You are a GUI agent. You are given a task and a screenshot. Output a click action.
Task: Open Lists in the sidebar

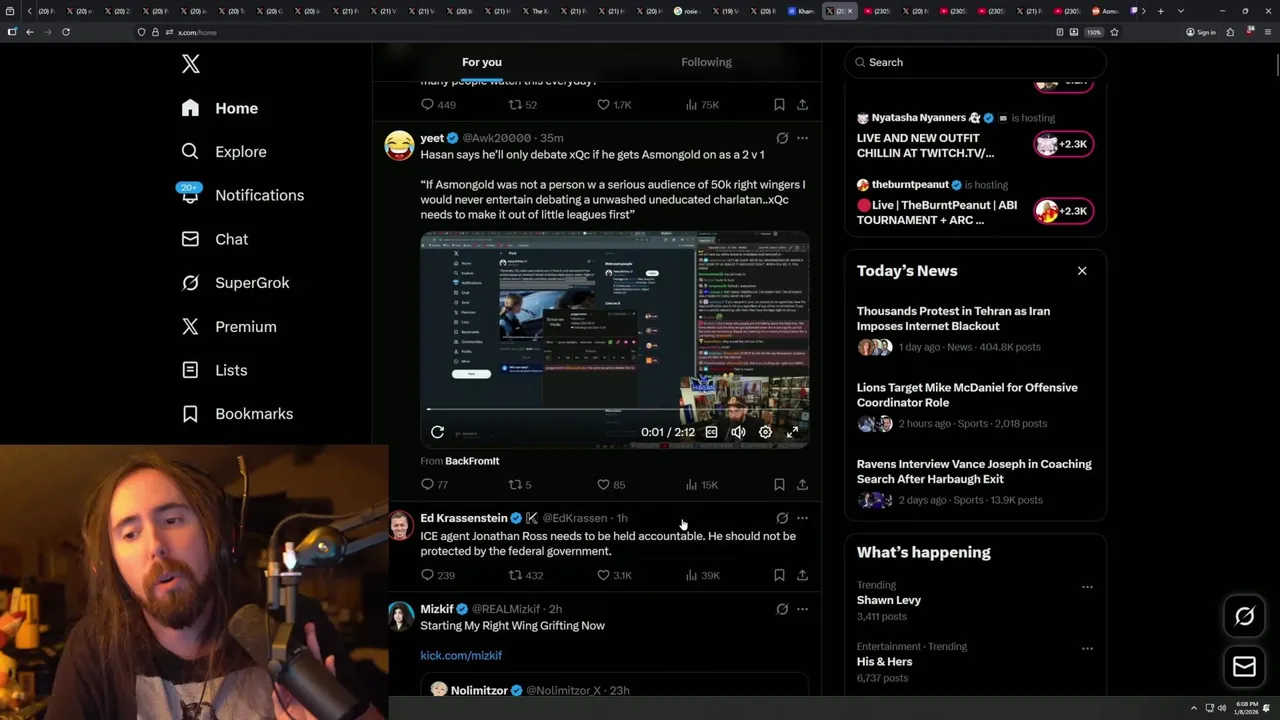(214, 370)
